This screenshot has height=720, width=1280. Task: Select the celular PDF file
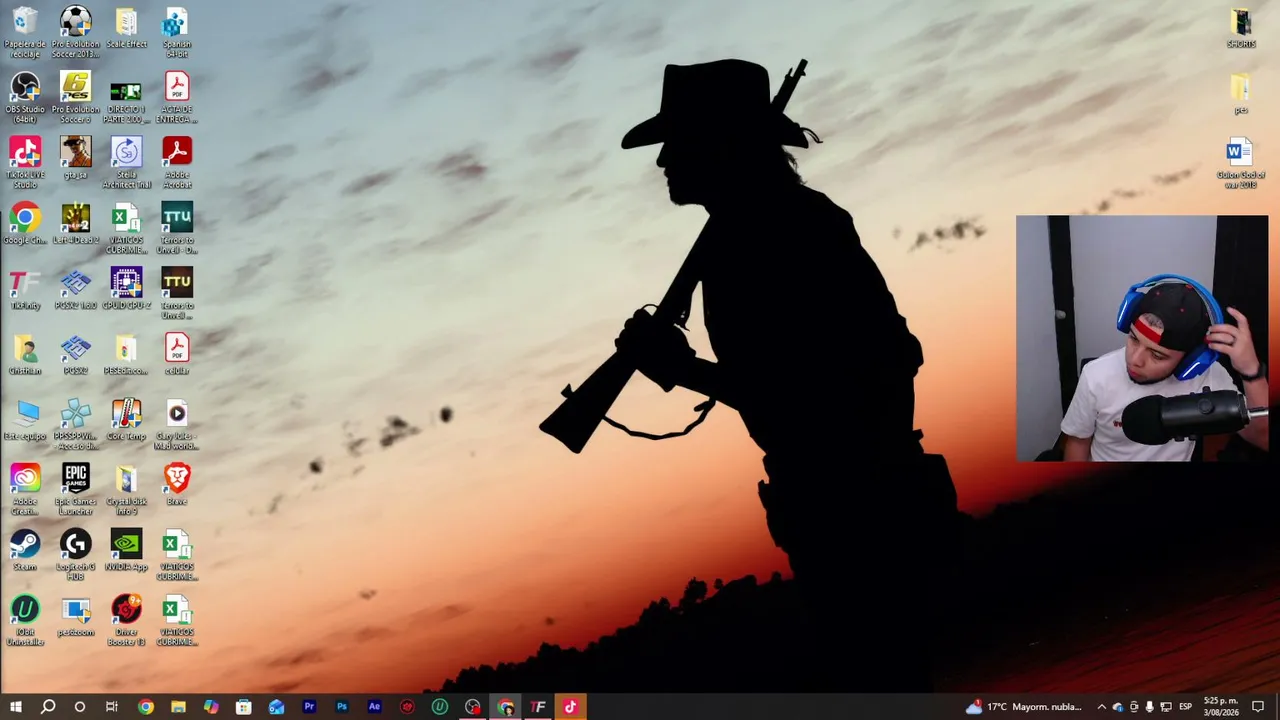[177, 354]
